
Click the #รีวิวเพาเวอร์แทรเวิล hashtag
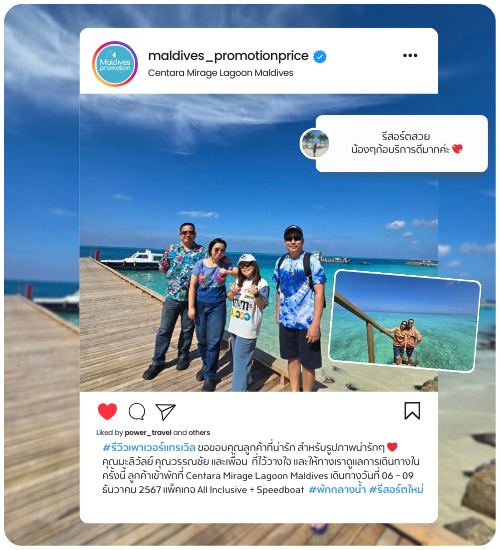[x=149, y=448]
